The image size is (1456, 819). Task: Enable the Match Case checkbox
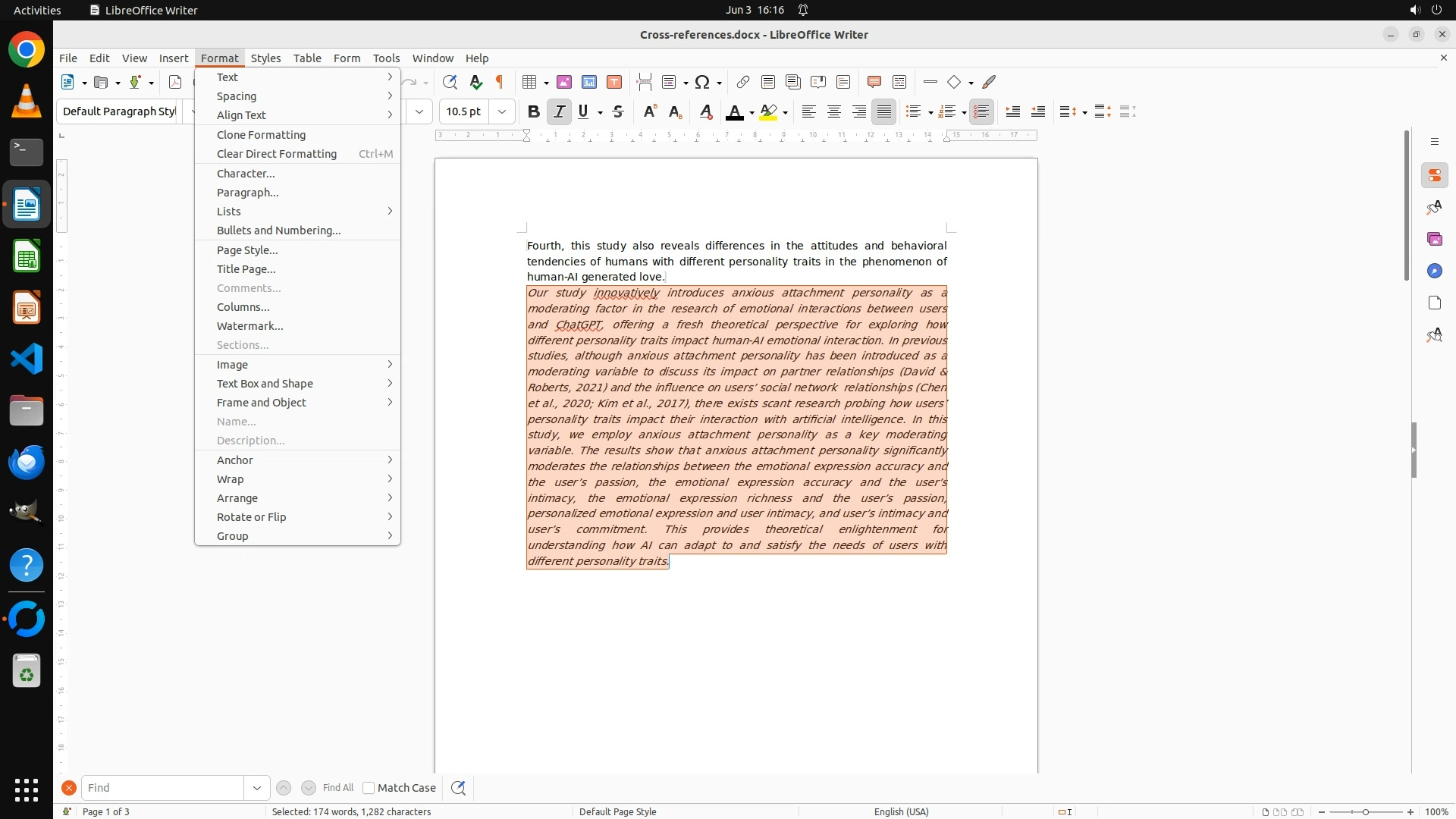369,788
